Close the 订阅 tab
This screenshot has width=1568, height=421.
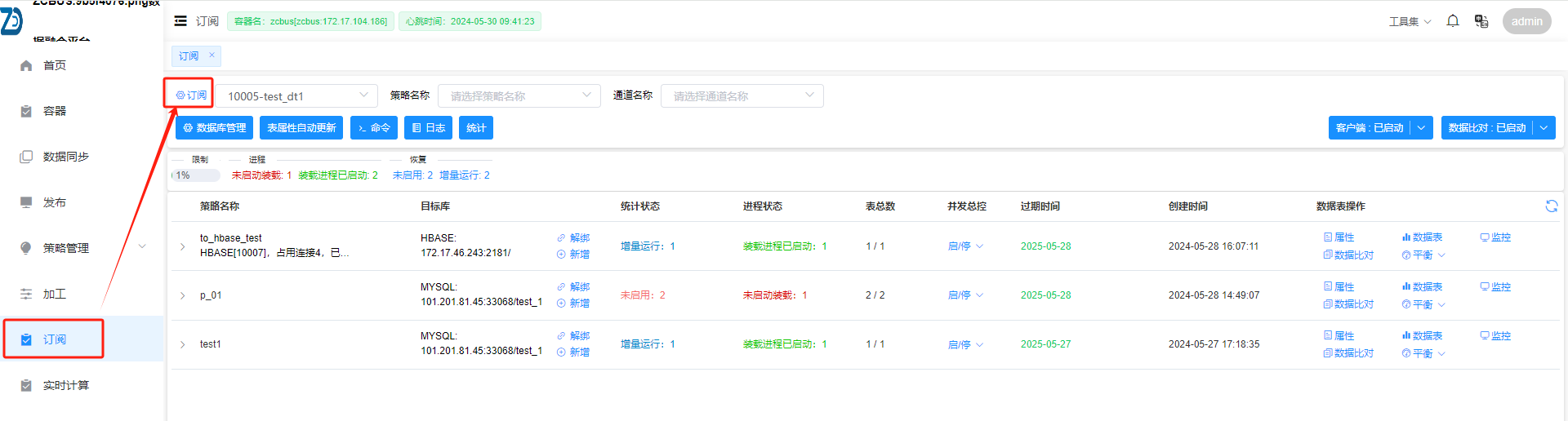tap(212, 55)
